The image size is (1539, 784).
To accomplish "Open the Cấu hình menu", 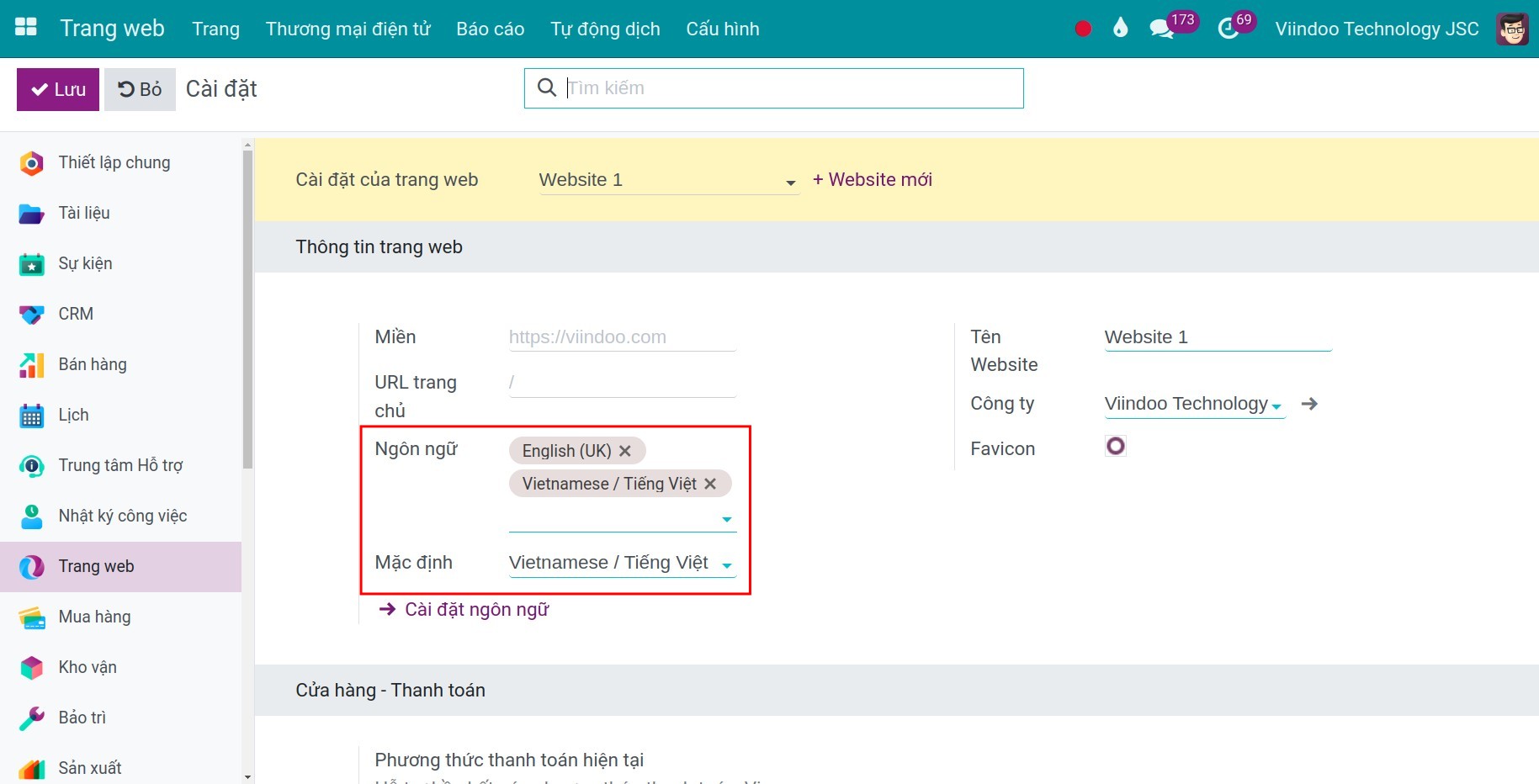I will tap(723, 29).
